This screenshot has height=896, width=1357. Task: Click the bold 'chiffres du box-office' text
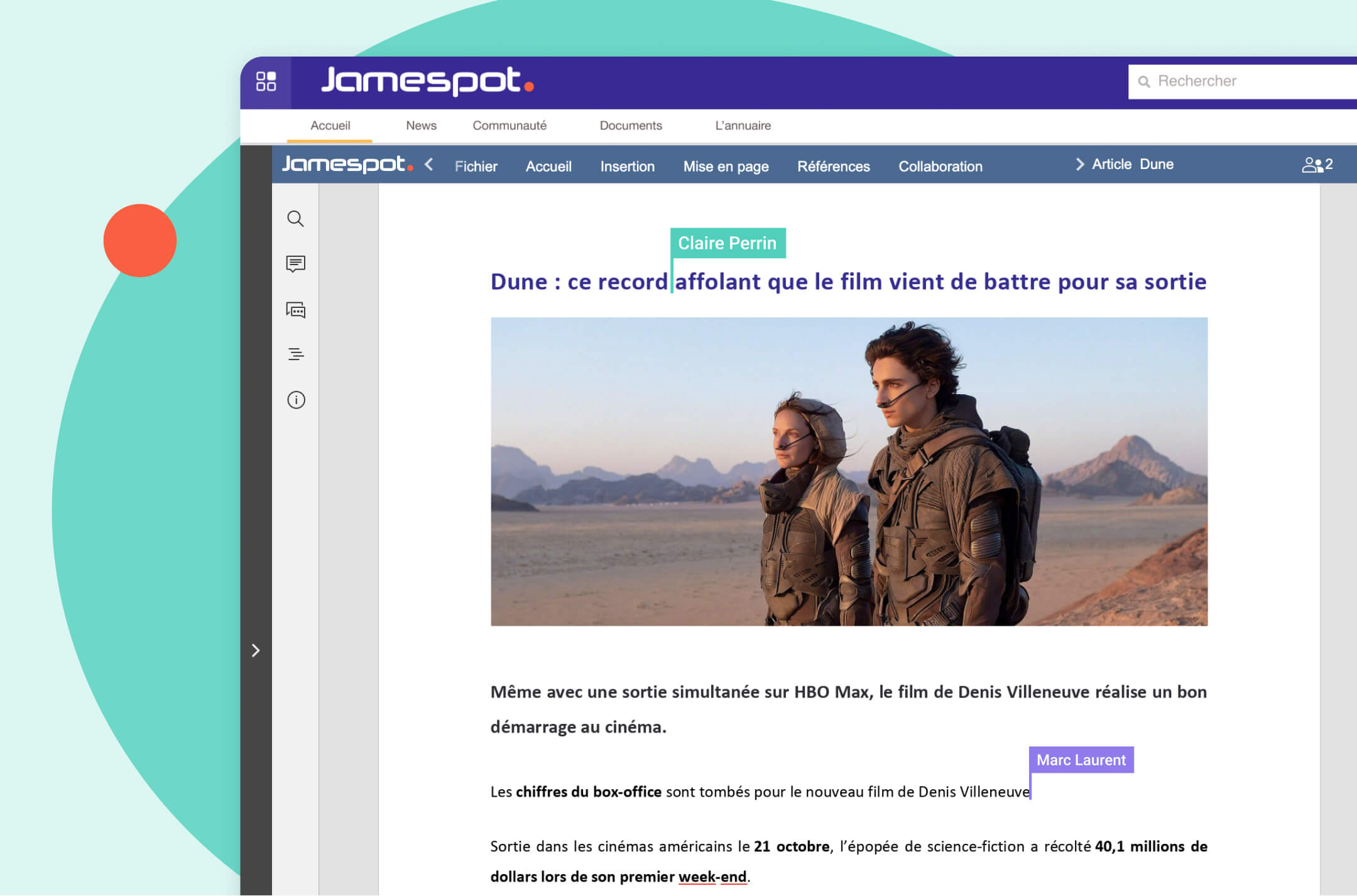tap(589, 792)
